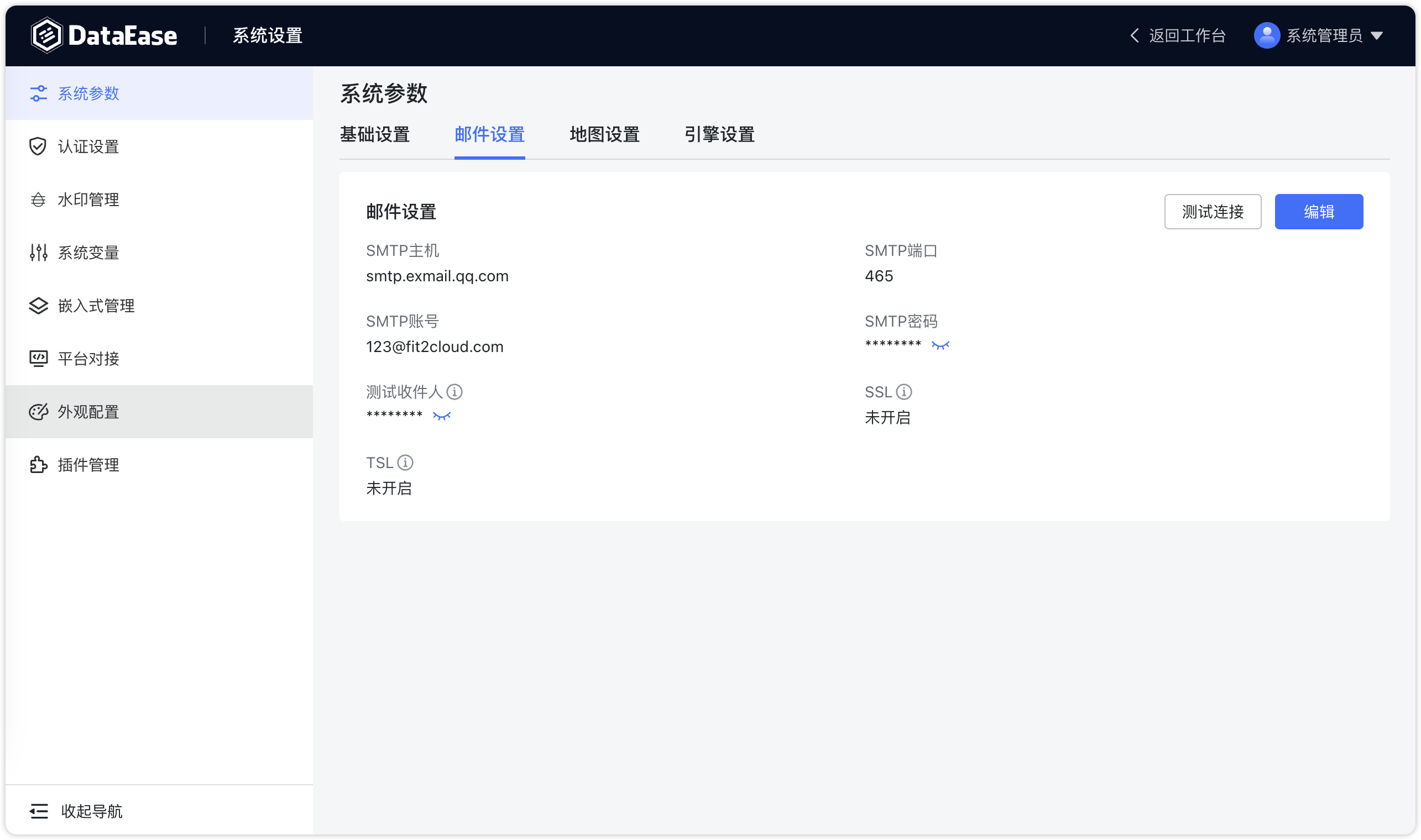This screenshot has height=840, width=1421.
Task: Click the SMTP主机 label
Action: 402,250
